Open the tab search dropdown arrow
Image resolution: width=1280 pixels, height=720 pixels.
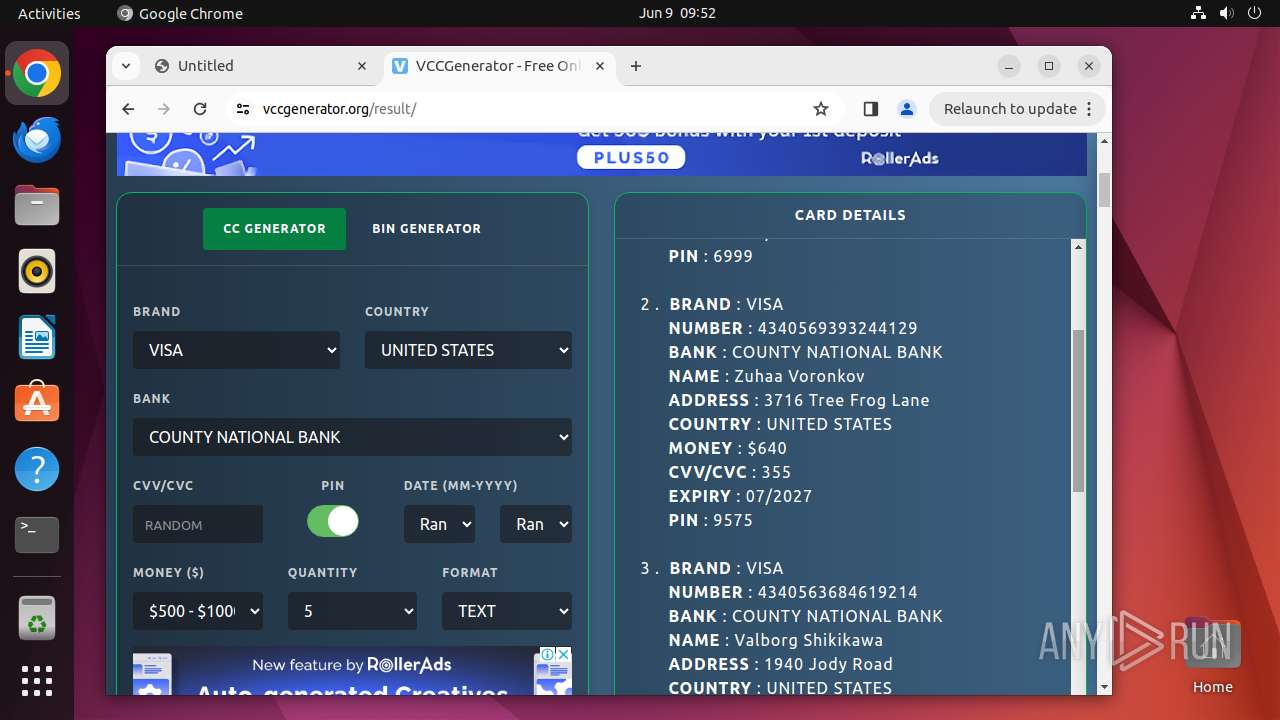(126, 66)
